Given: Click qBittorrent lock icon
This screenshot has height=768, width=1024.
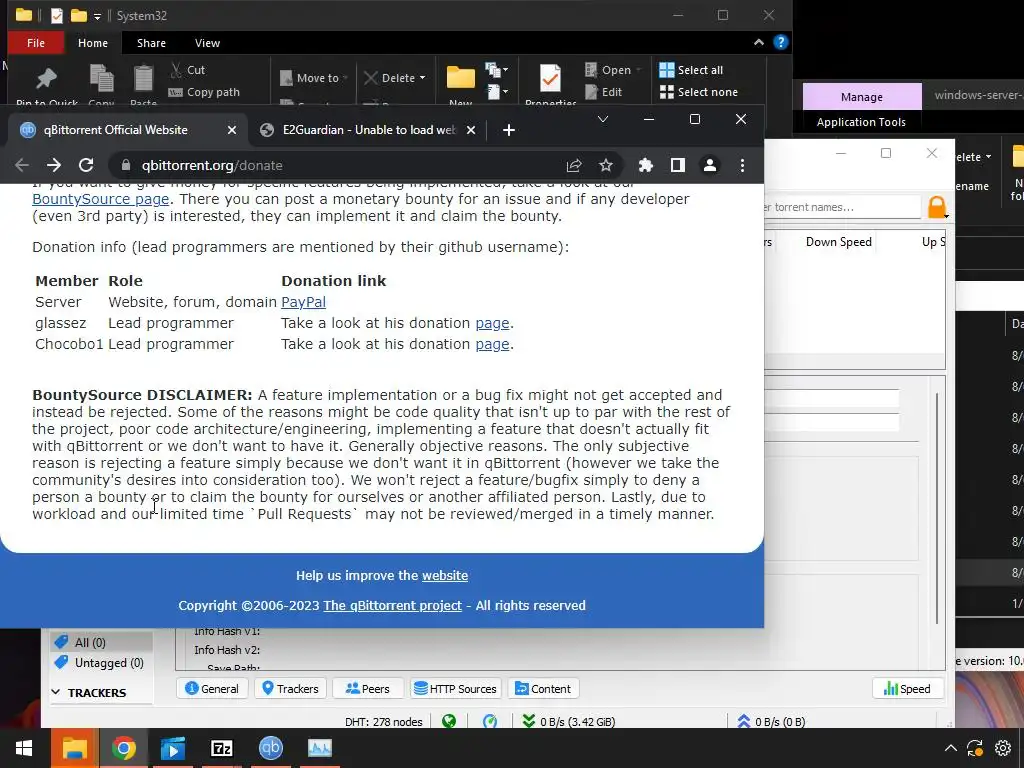Looking at the screenshot, I should click(x=936, y=207).
